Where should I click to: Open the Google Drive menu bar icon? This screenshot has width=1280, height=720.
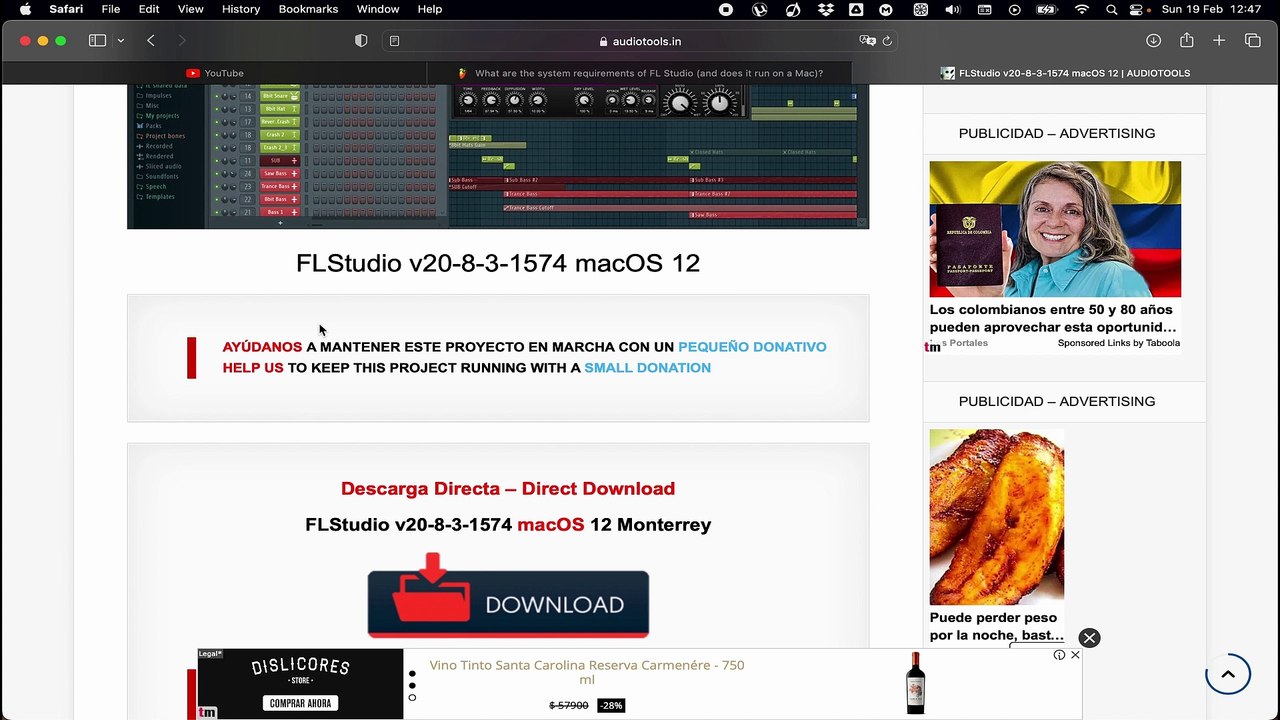(856, 9)
